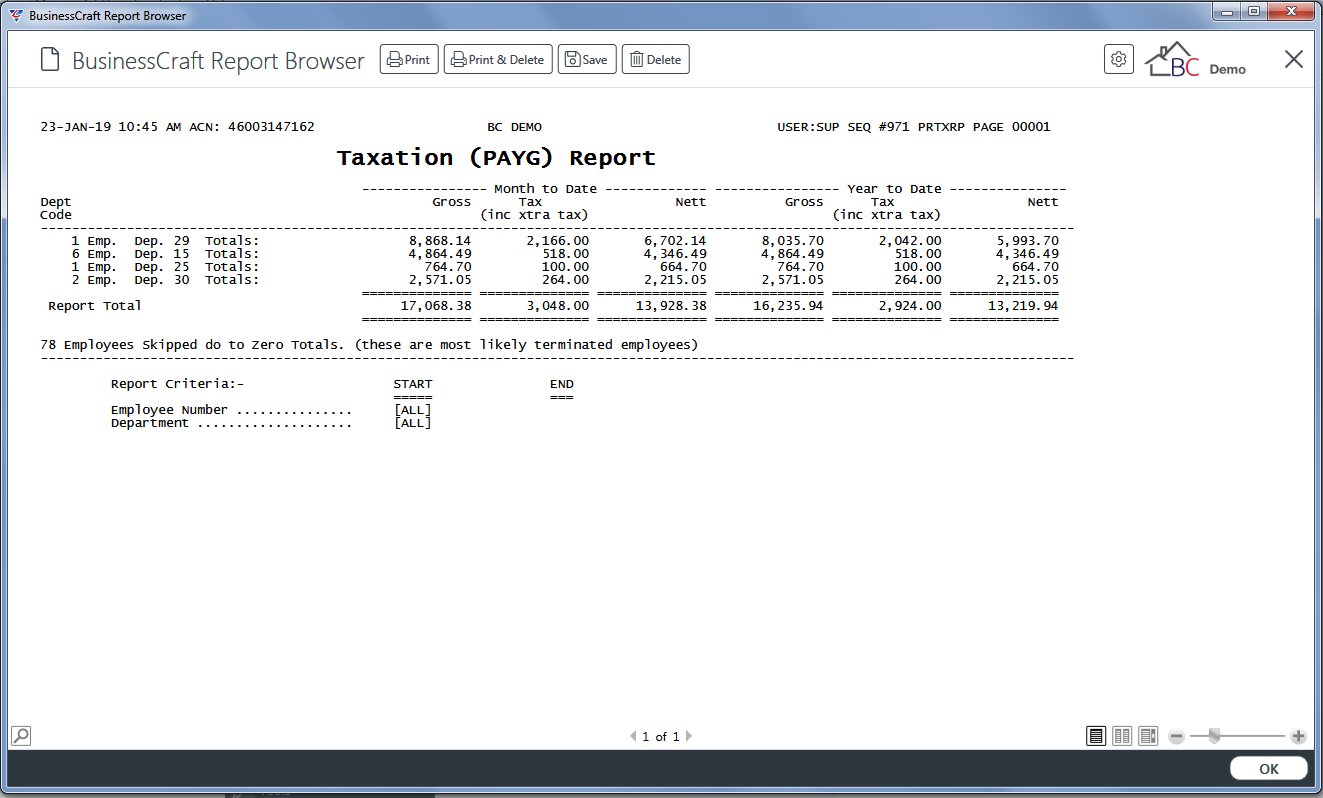
Task: Select the year-to-date nett 5,993.70
Action: coord(1027,241)
